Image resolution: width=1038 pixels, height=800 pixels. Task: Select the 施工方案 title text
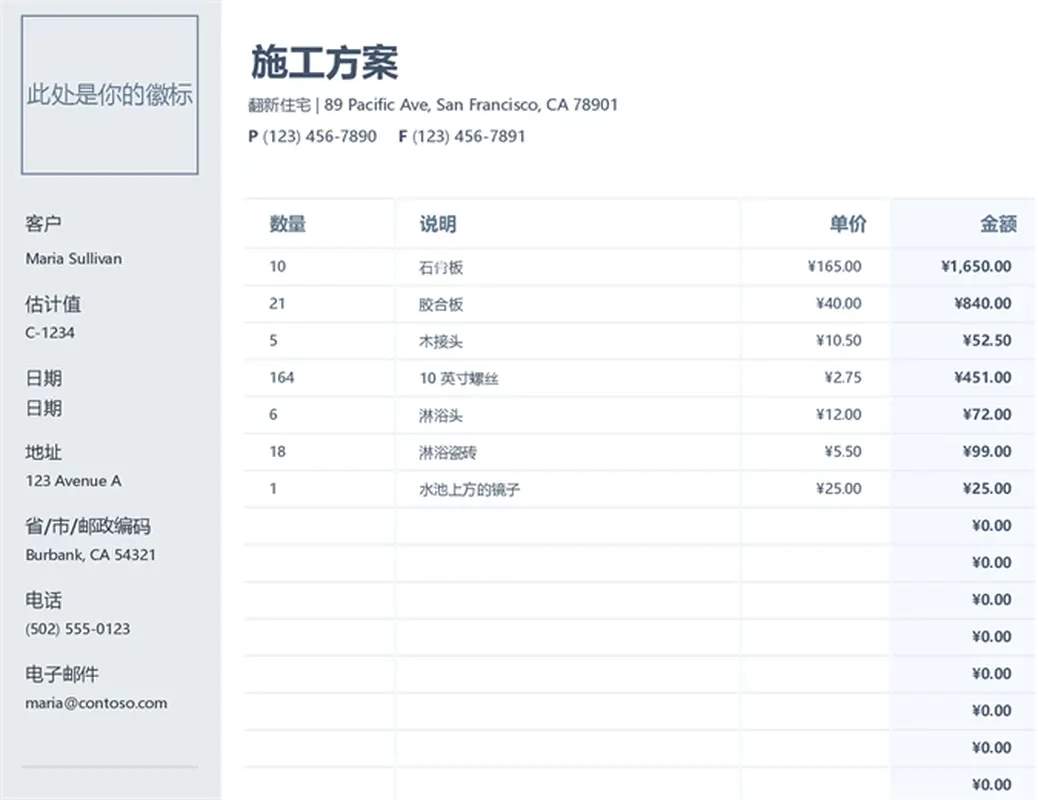tap(323, 63)
